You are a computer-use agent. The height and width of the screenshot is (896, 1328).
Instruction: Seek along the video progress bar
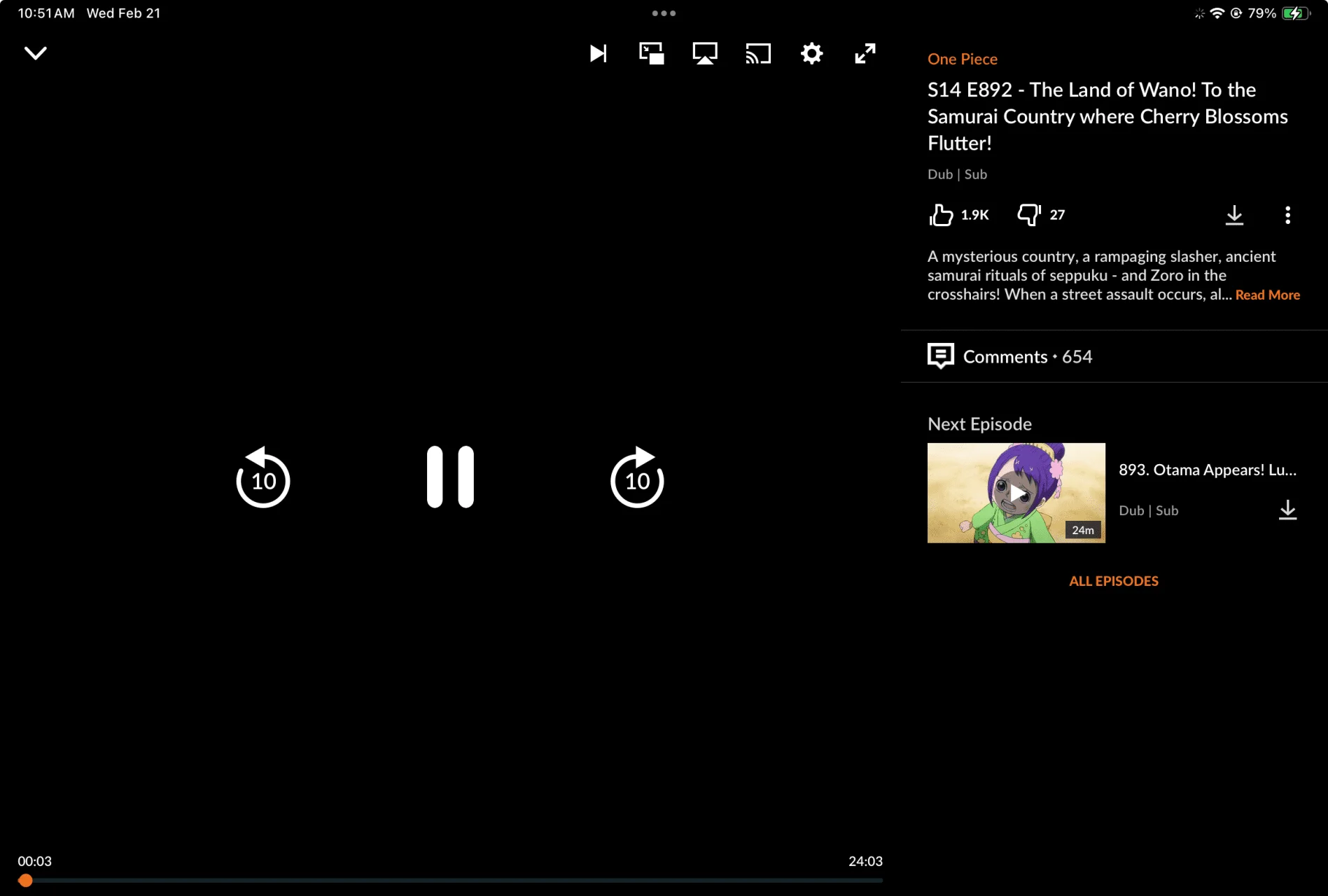(450, 881)
